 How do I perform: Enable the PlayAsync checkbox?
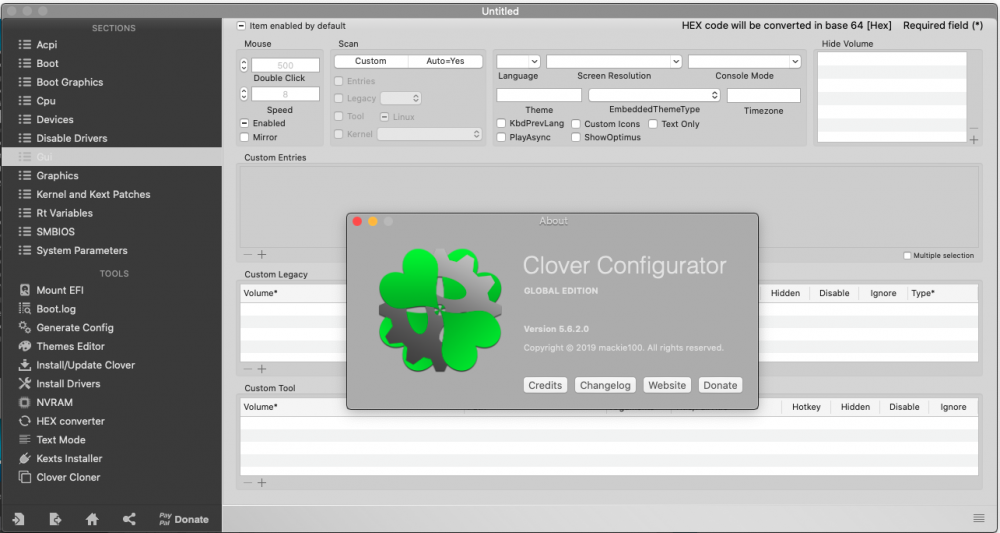tap(501, 137)
